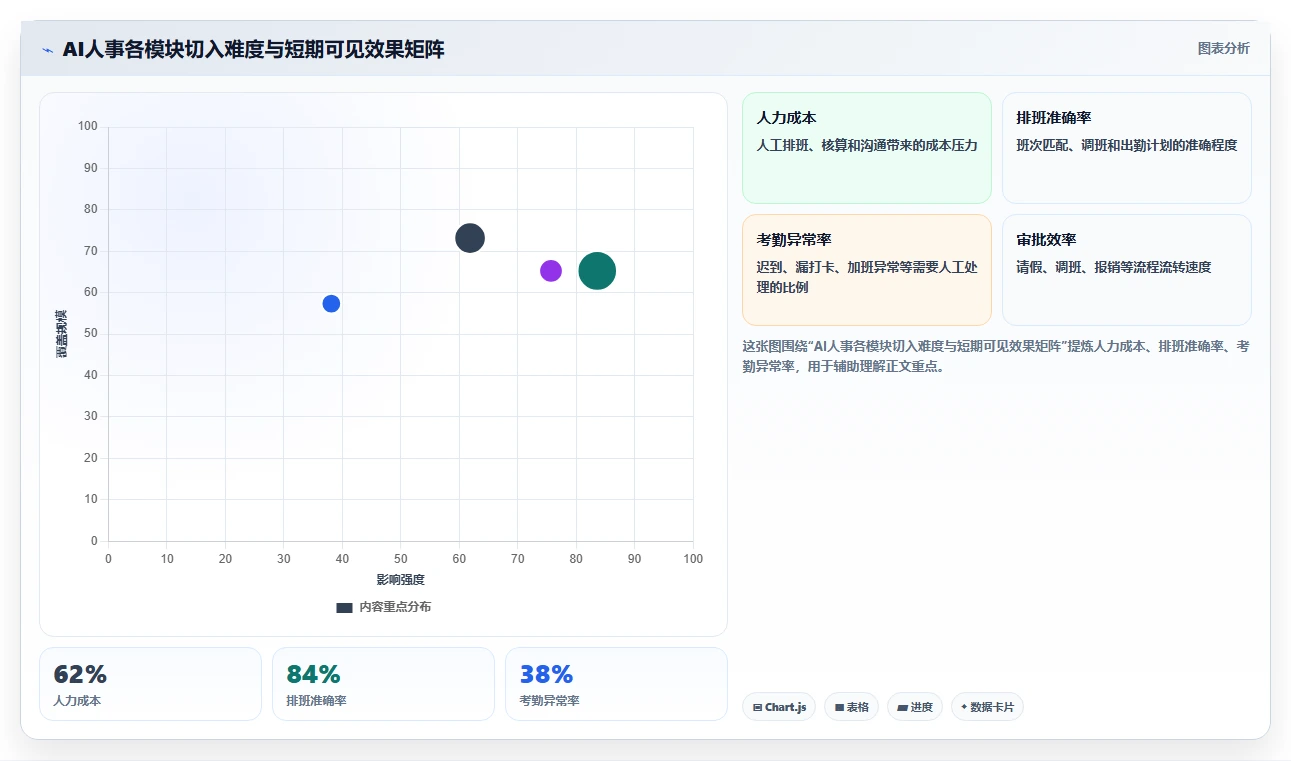1291x761 pixels.
Task: Open the 排班准确率 description card
Action: coord(1126,148)
